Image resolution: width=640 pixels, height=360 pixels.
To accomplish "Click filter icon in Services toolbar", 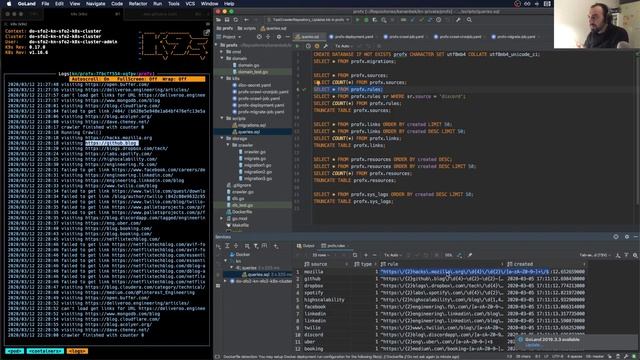I will (x=256, y=246).
